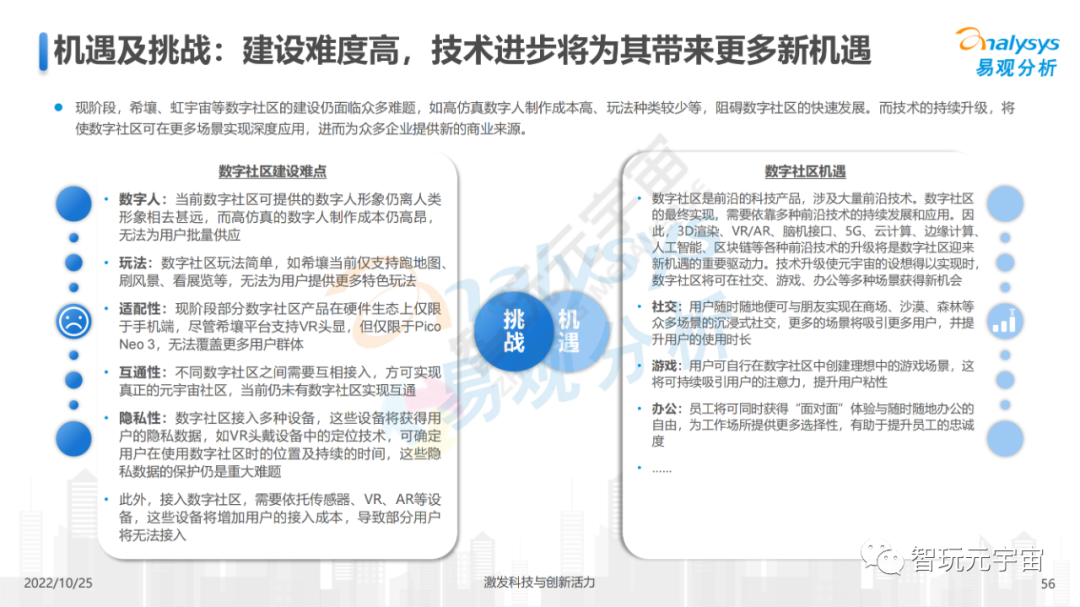
Task: Click the WeChat logo next to 智玩元宇宙
Action: 882,557
